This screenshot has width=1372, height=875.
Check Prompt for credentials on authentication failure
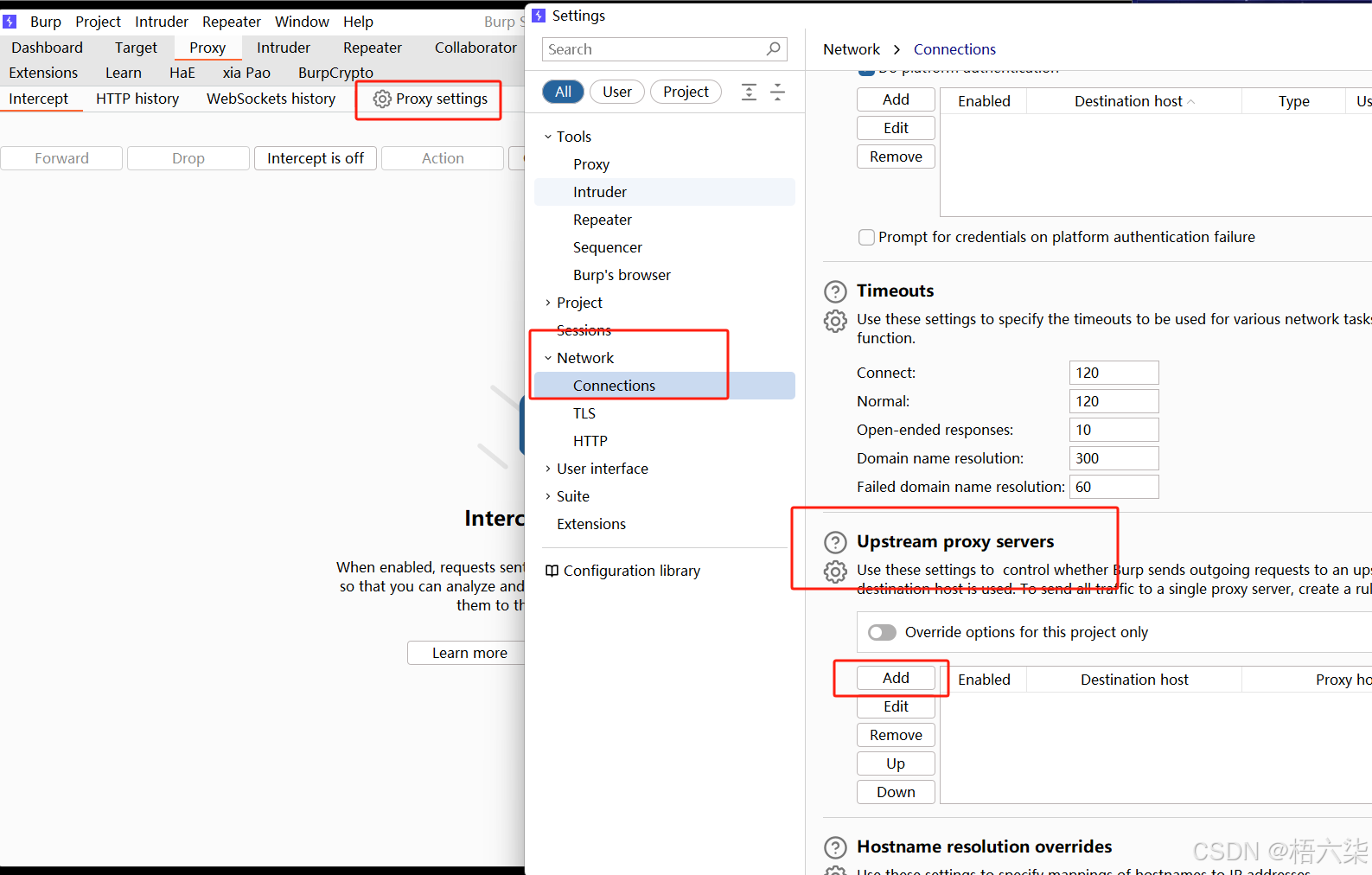[x=866, y=237]
